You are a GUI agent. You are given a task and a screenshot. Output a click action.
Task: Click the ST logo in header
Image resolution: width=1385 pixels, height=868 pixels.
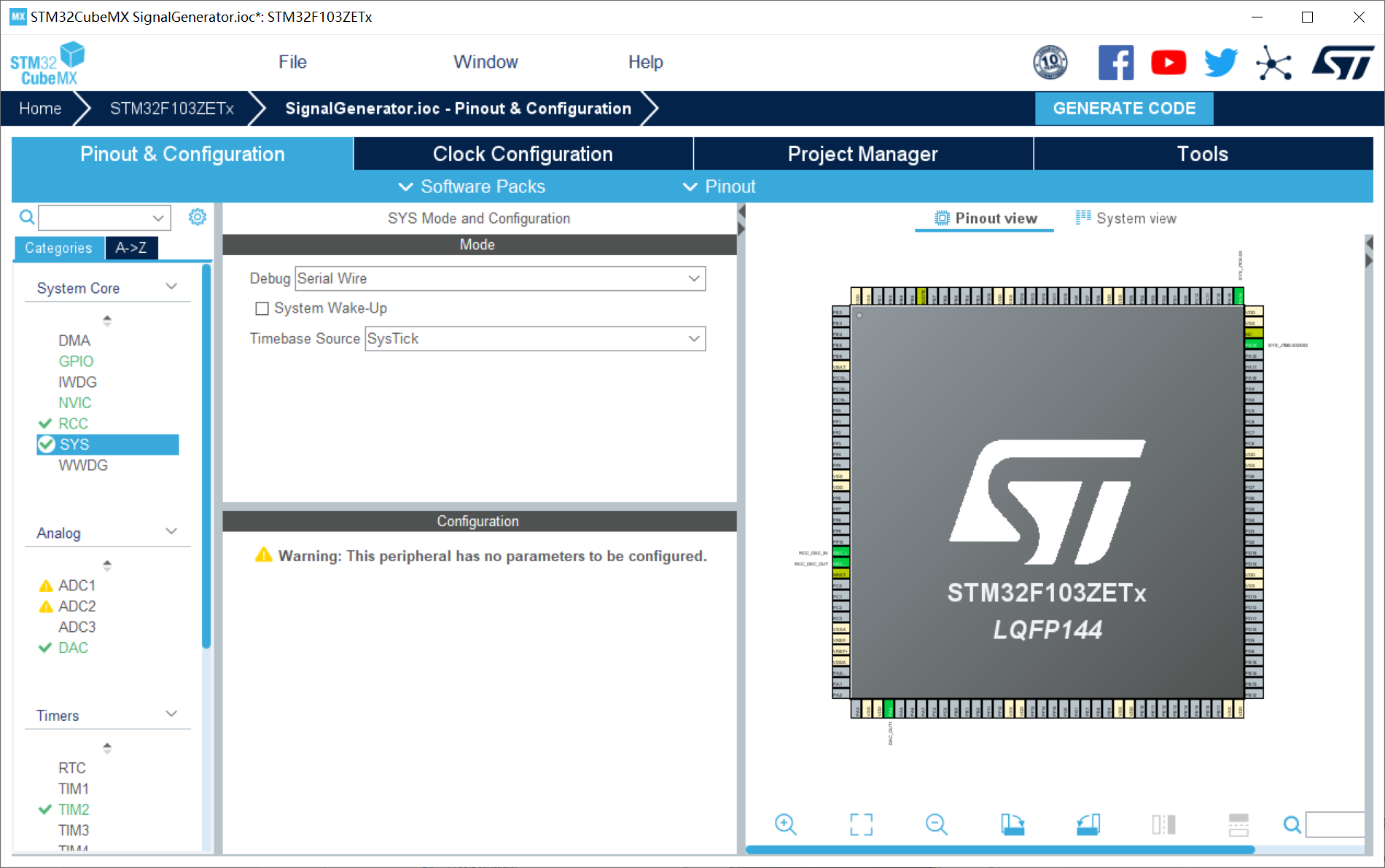[1343, 63]
